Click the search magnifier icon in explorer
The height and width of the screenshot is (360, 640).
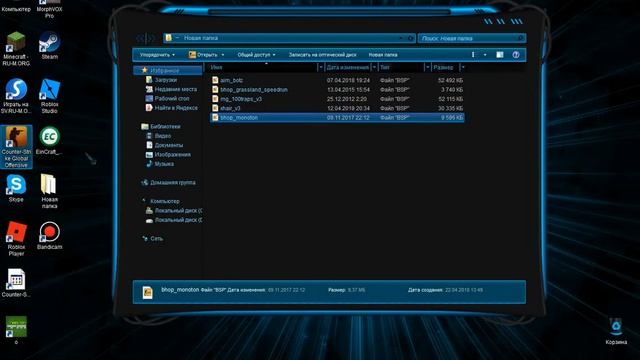pyautogui.click(x=520, y=38)
